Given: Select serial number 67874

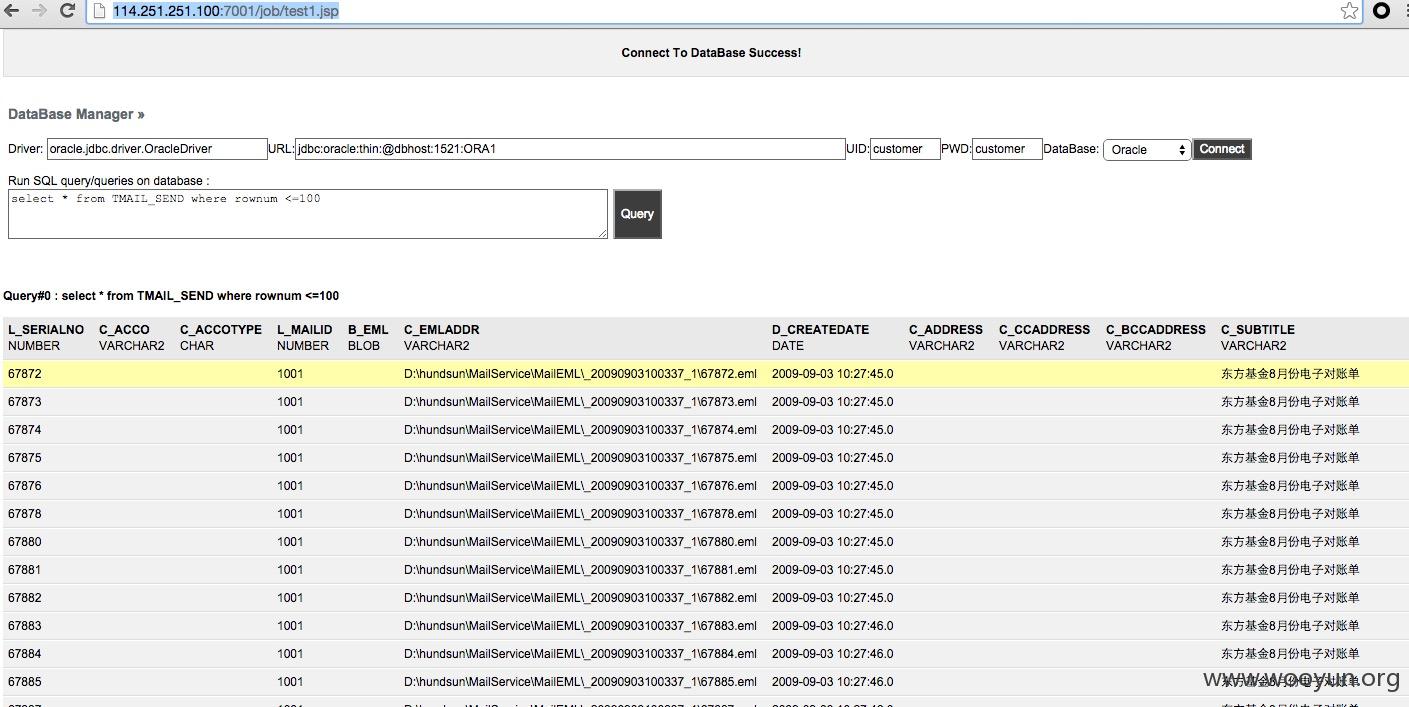Looking at the screenshot, I should [25, 430].
